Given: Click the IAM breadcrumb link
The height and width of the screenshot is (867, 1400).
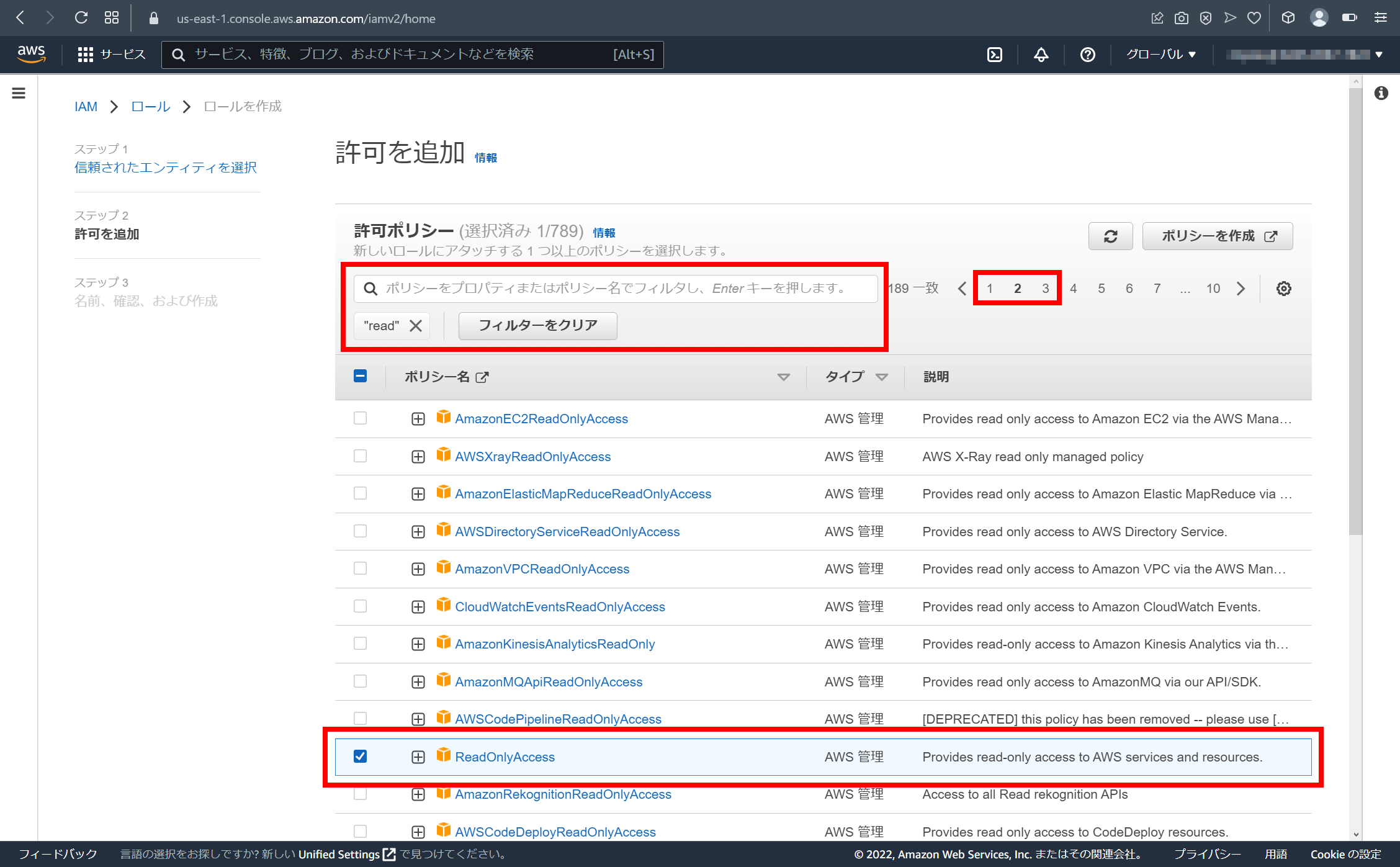Looking at the screenshot, I should [x=86, y=107].
